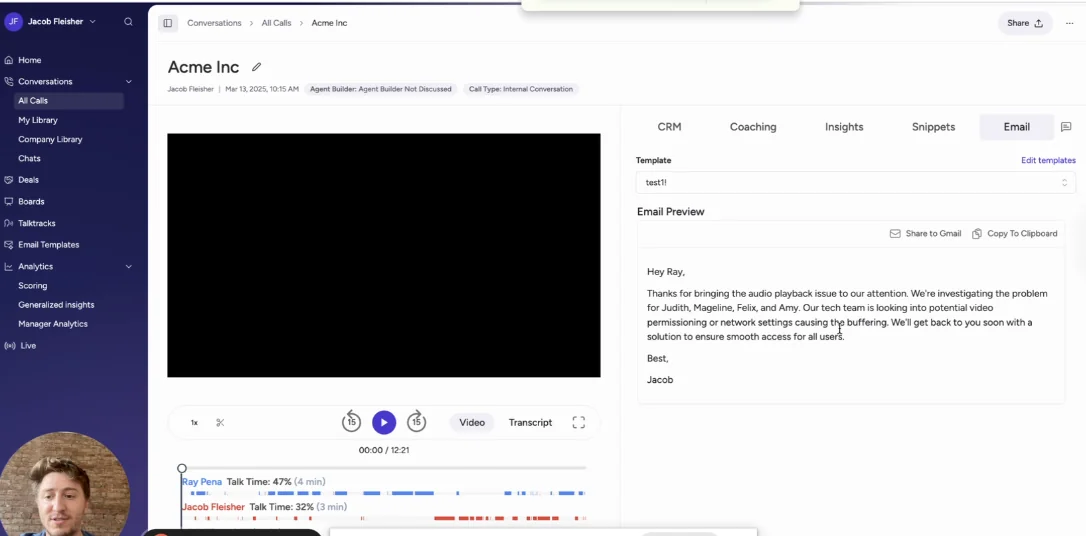Play the call recording

[x=384, y=422]
